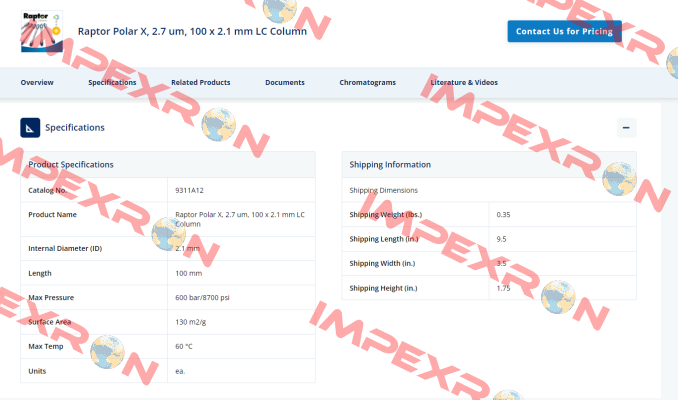The width and height of the screenshot is (678, 400).
Task: Click Contact Us for Pricing button
Action: coord(564,31)
